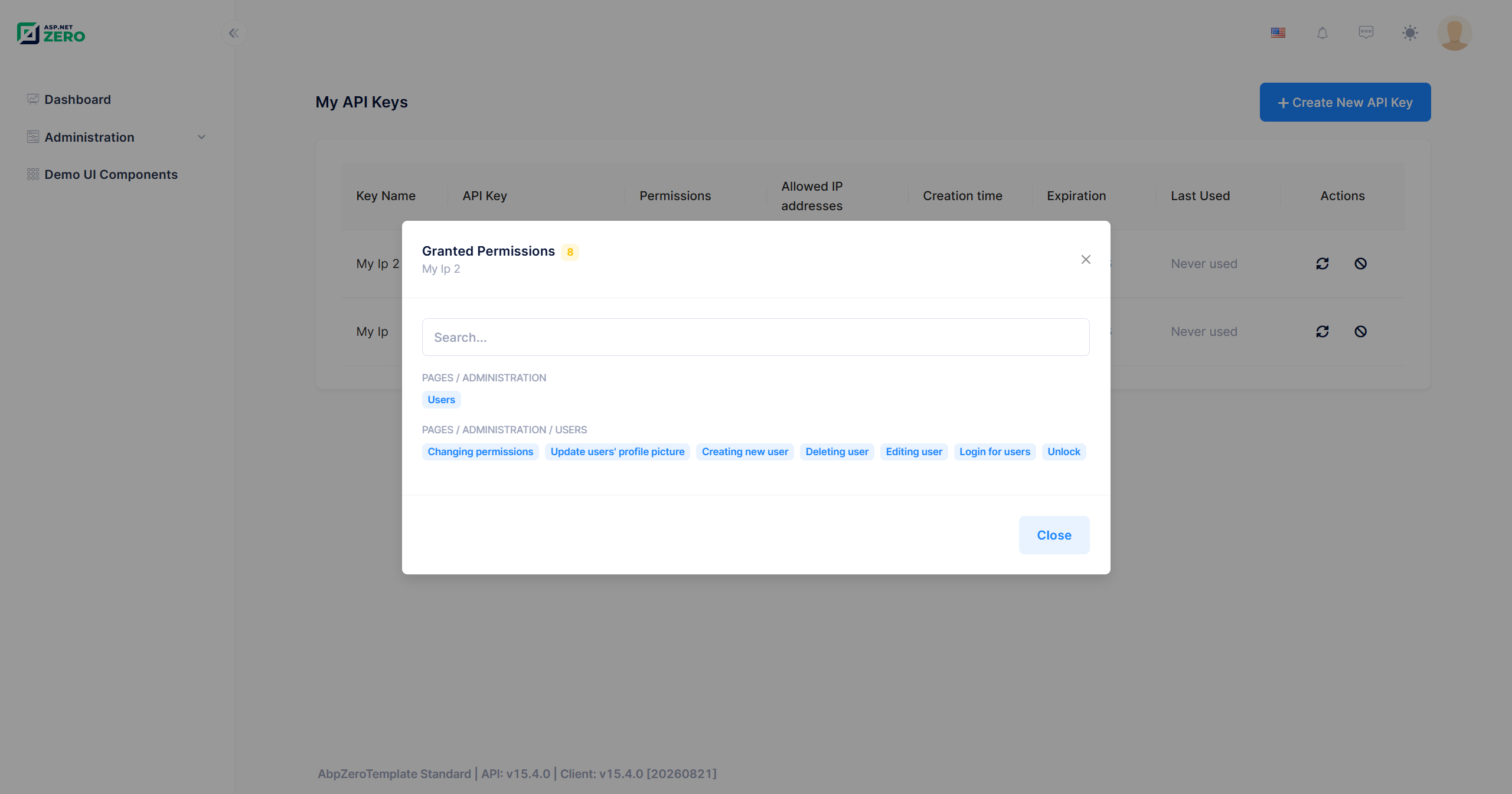
Task: Focus the permissions Search field
Action: (756, 337)
